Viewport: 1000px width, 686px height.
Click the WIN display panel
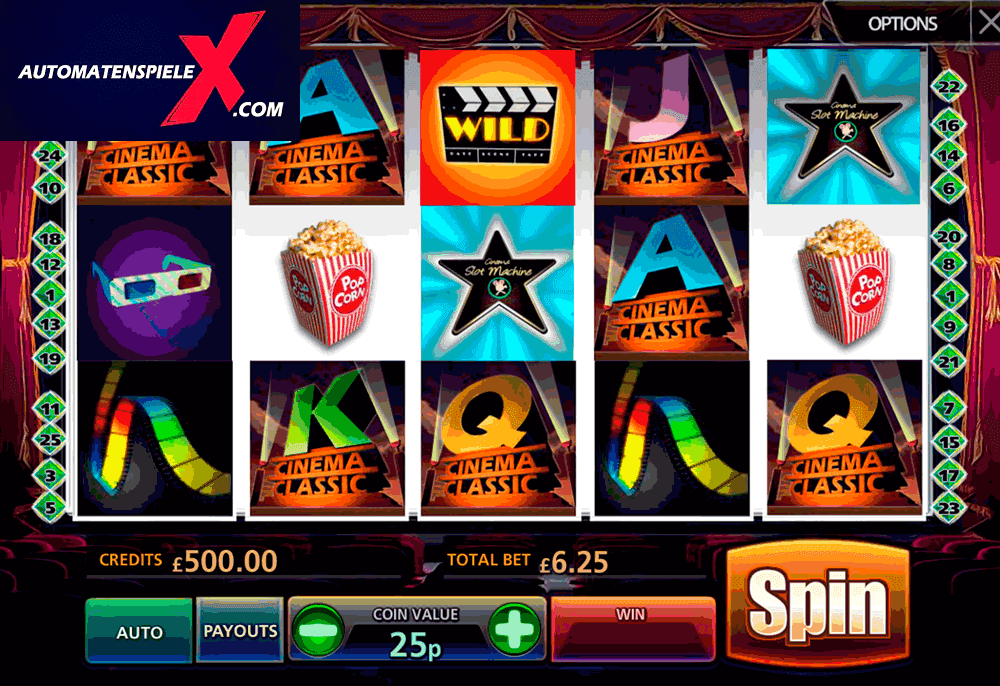pyautogui.click(x=633, y=629)
